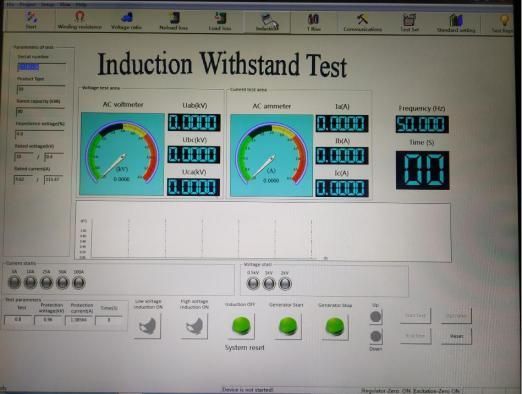Switch on High voltage induction ON
This screenshot has width=522, height=394.
click(195, 326)
